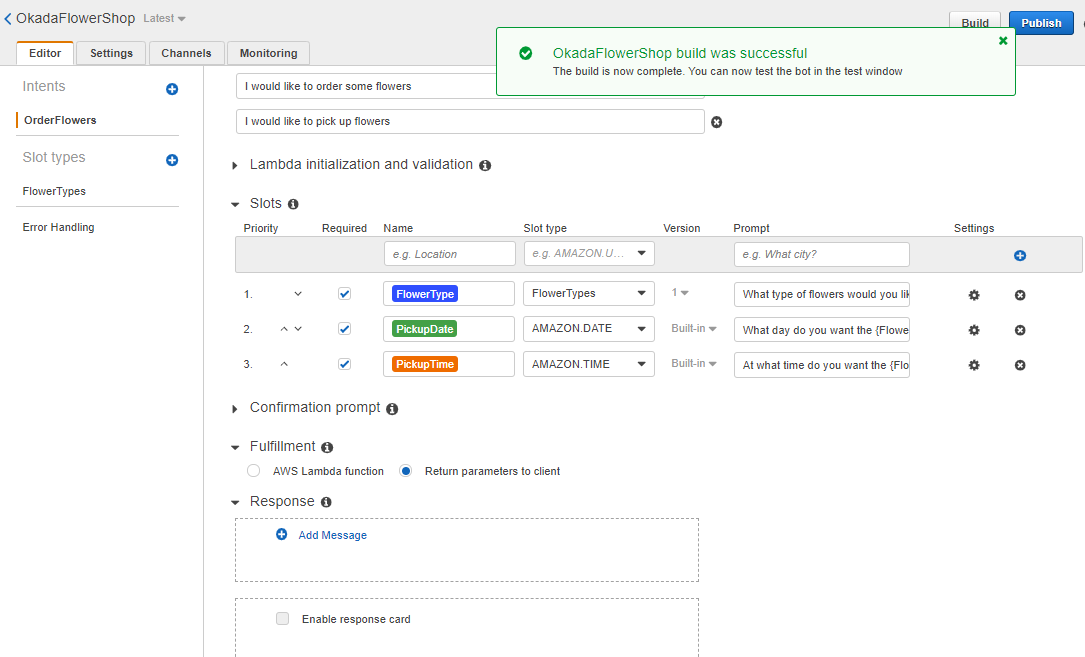Show info icon for Response

pos(326,503)
